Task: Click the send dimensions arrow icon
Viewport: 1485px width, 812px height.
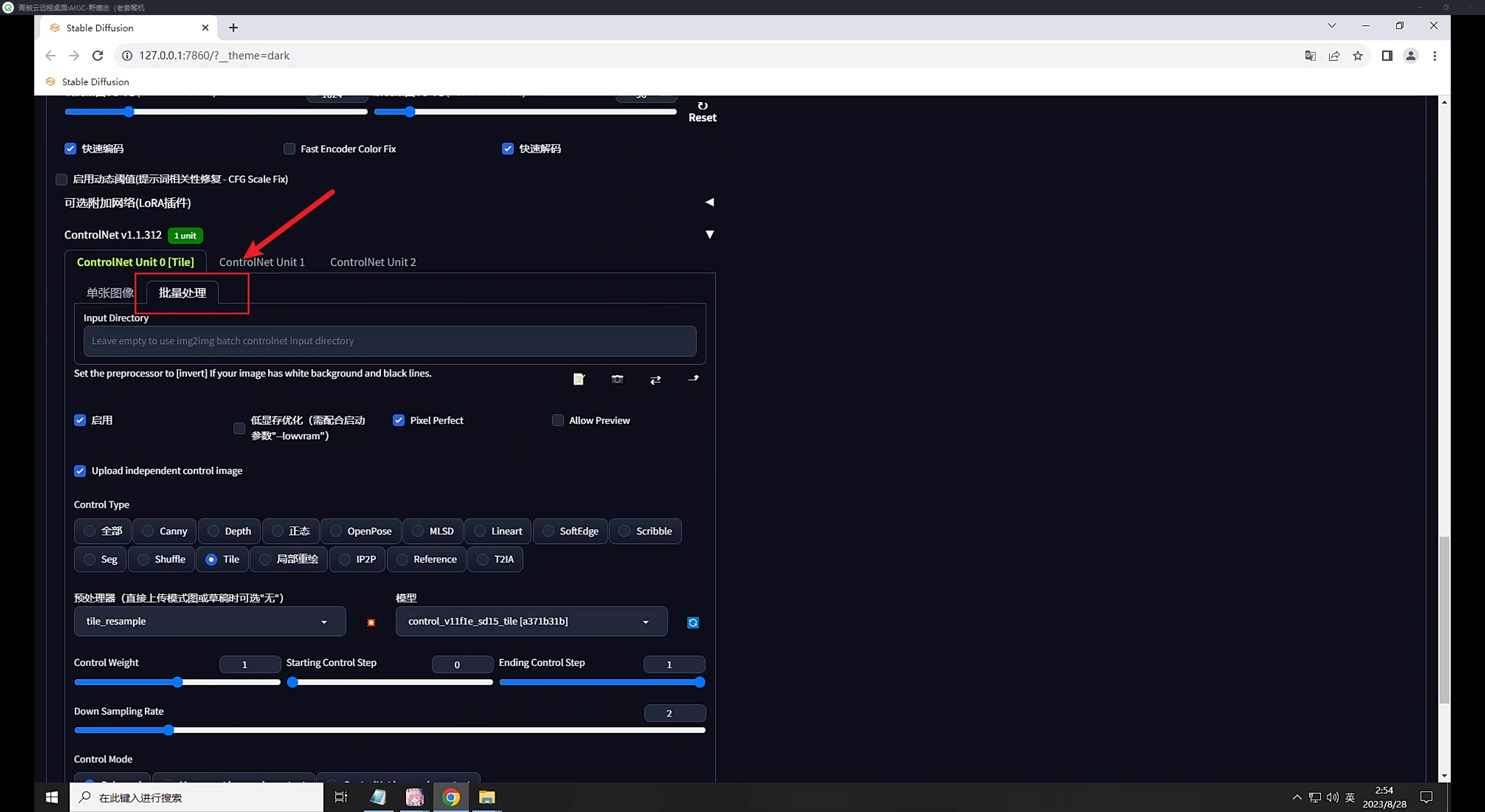Action: click(x=693, y=379)
